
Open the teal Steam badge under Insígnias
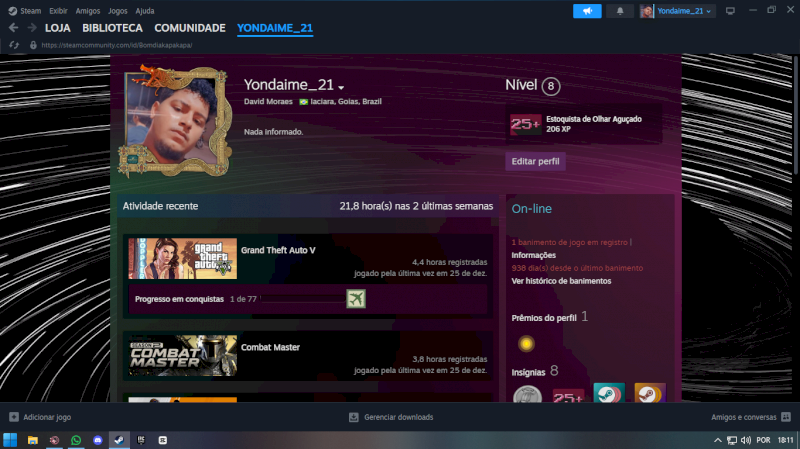pyautogui.click(x=609, y=392)
